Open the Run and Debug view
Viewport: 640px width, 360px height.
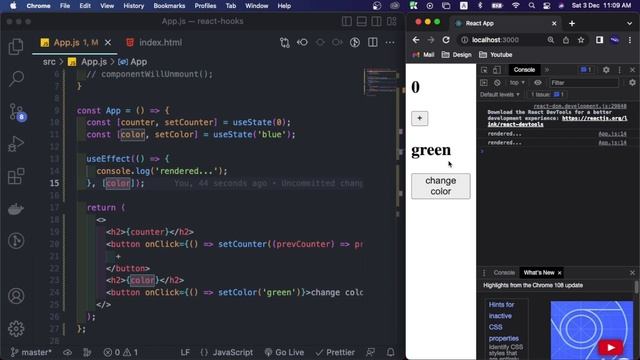point(16,144)
